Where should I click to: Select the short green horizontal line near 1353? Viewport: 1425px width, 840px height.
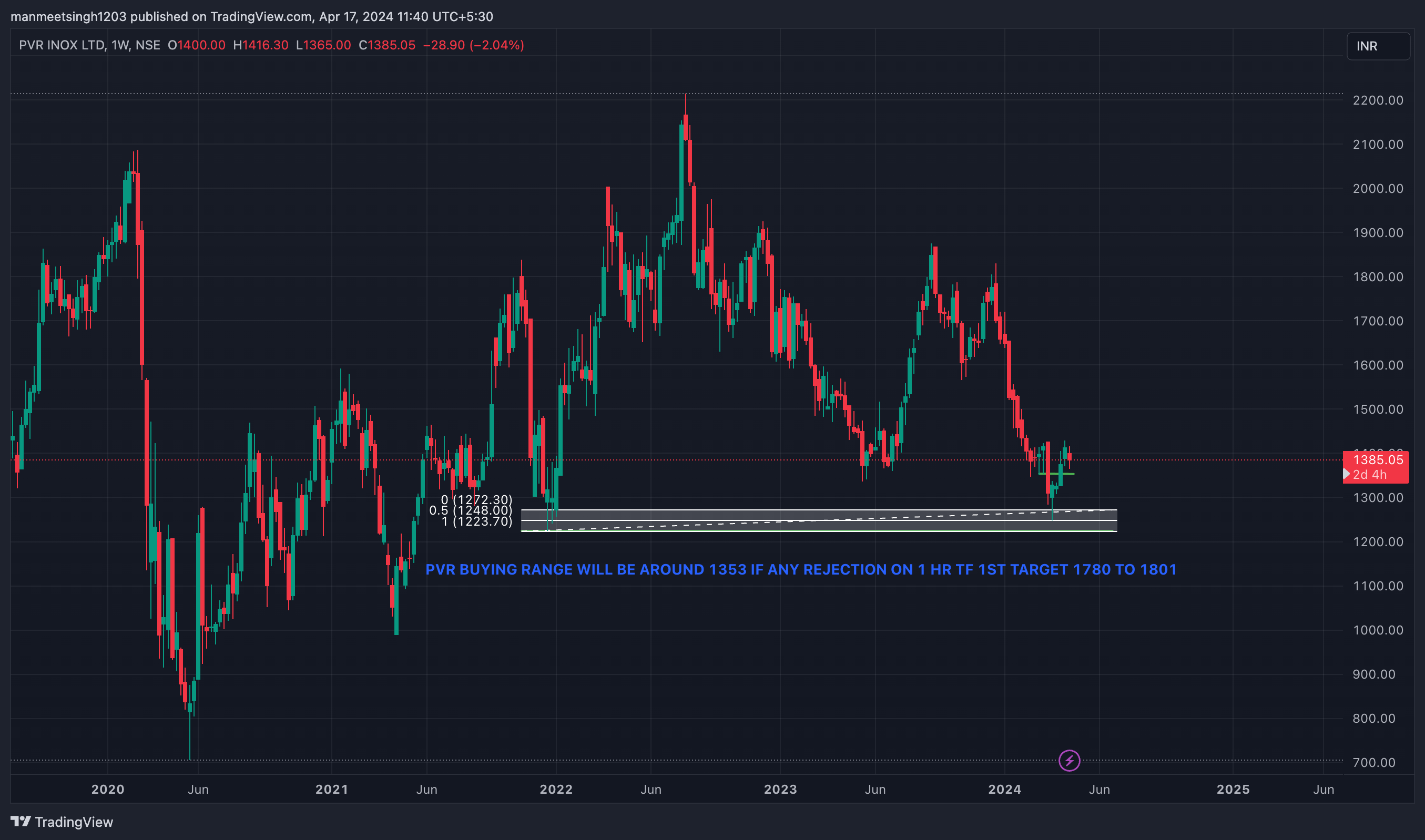click(1056, 474)
